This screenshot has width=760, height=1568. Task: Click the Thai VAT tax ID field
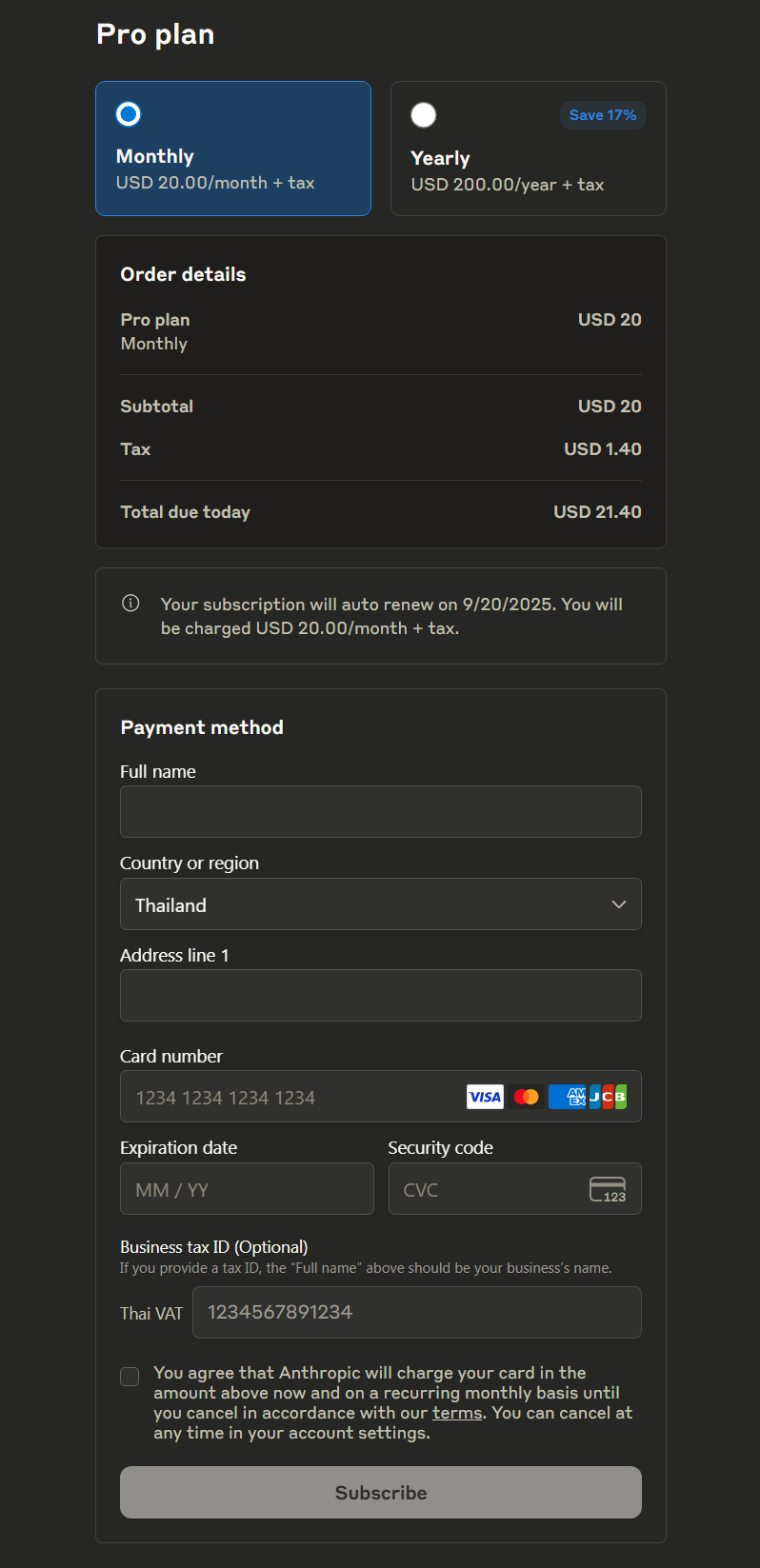click(x=417, y=1312)
